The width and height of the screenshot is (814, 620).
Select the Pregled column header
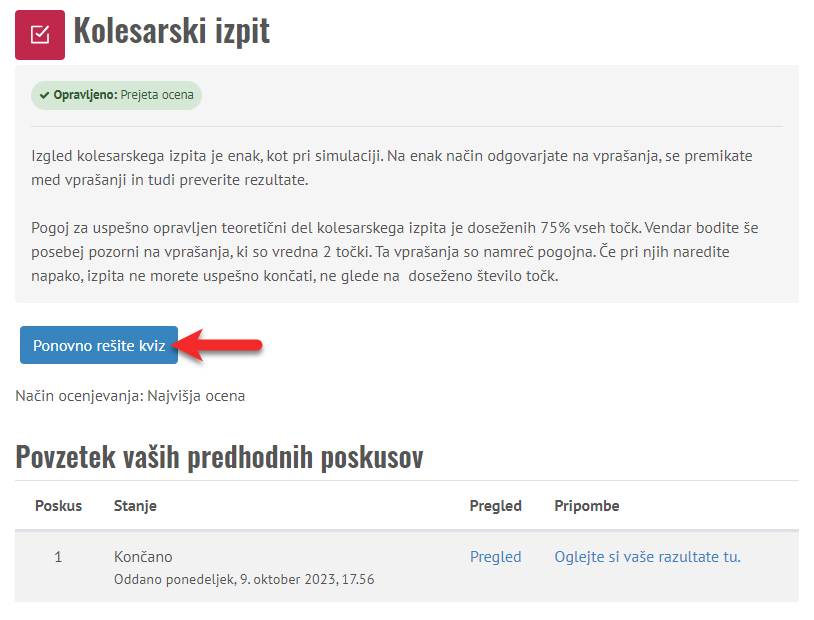click(495, 506)
